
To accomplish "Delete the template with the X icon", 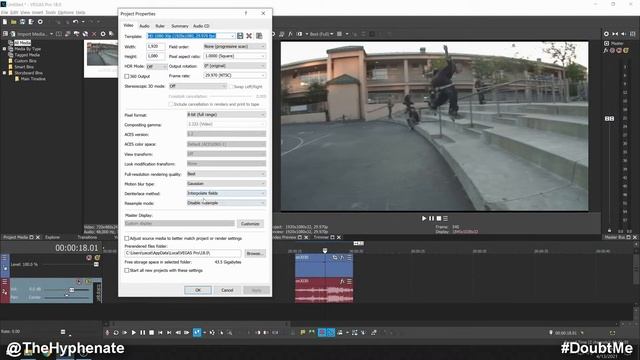I will pos(249,36).
